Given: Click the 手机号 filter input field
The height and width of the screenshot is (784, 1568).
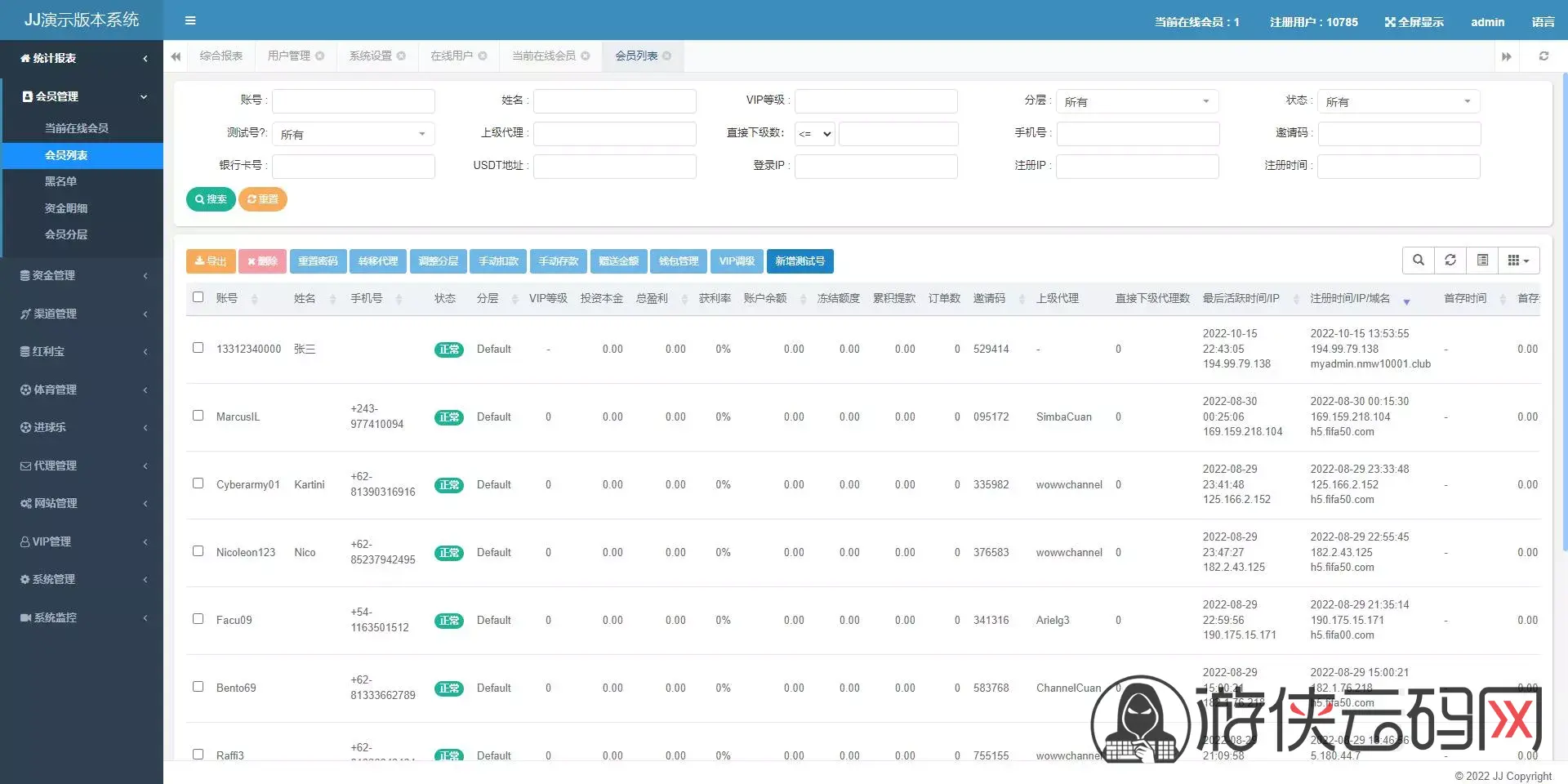Looking at the screenshot, I should point(1138,134).
